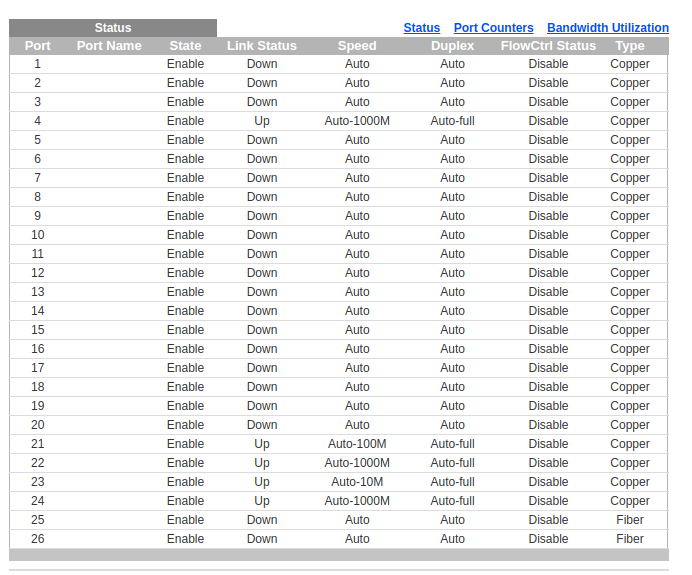This screenshot has height=575, width=692.
Task: Click the Auto-100M speed for port 21
Action: click(x=357, y=444)
